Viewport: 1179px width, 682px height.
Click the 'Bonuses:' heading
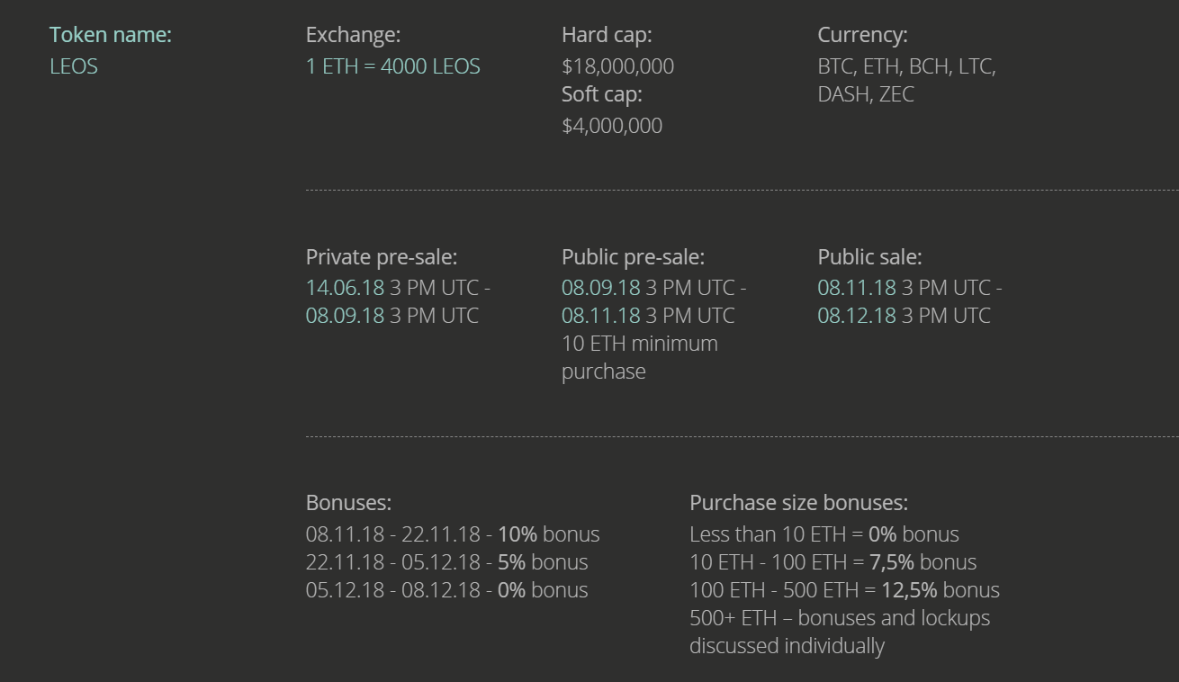[348, 503]
